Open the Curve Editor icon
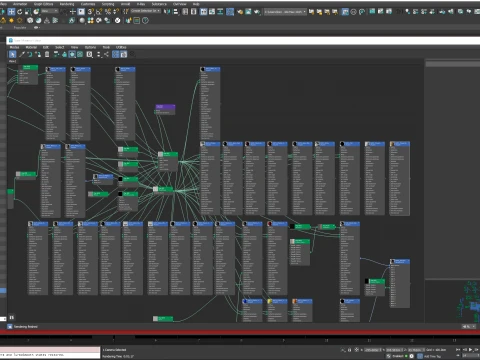480x360 pixels. click(x=212, y=12)
